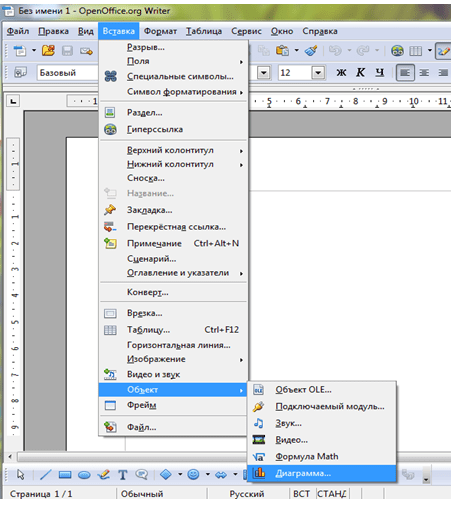Select Специальные символы... menu entry

pyautogui.click(x=173, y=76)
